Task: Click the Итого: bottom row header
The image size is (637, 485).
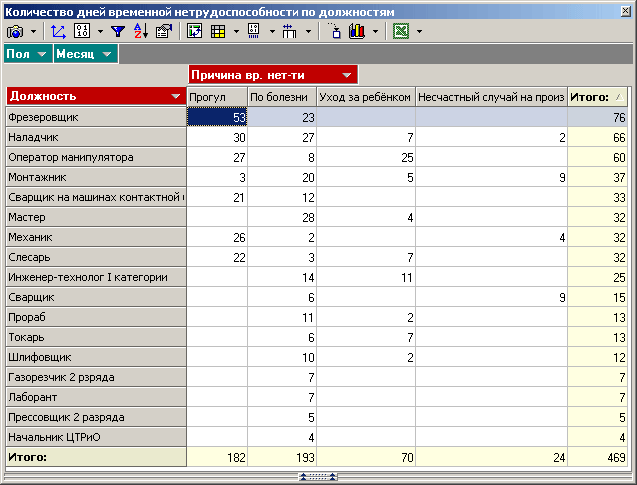Action: click(96, 457)
